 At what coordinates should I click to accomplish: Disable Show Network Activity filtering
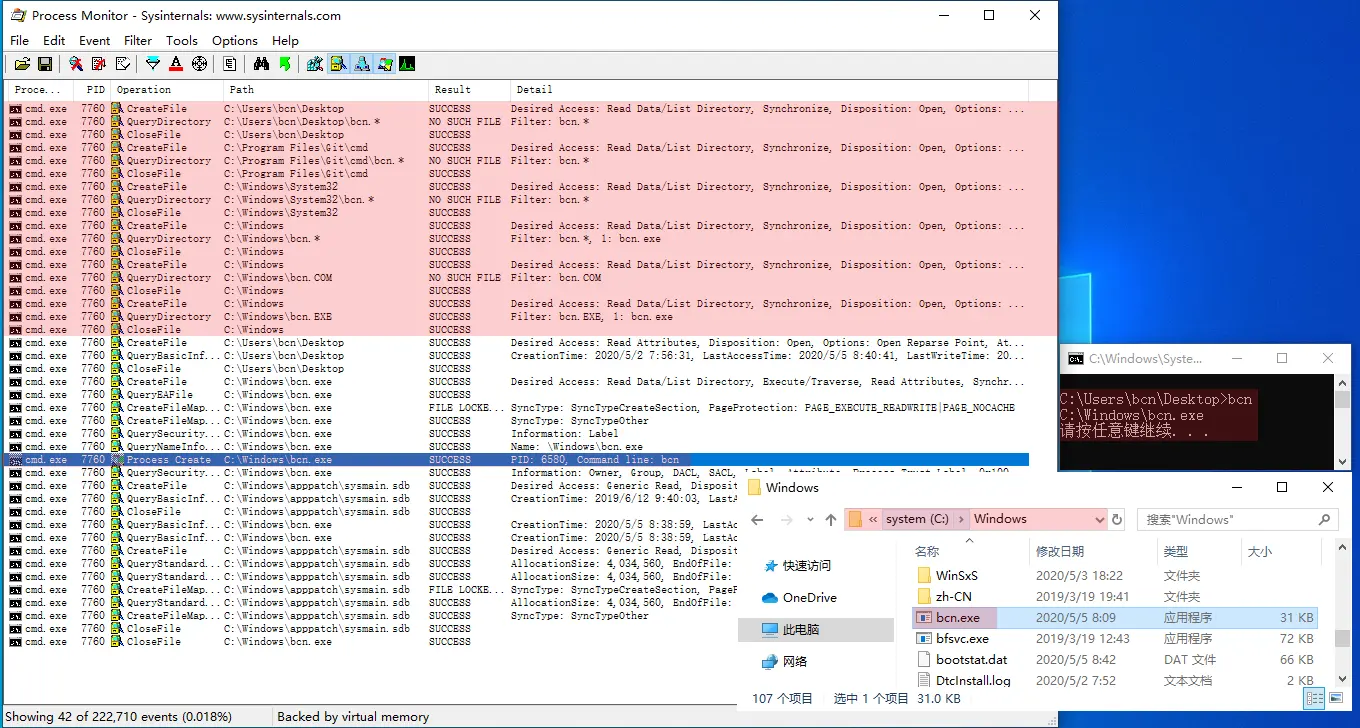tap(362, 63)
